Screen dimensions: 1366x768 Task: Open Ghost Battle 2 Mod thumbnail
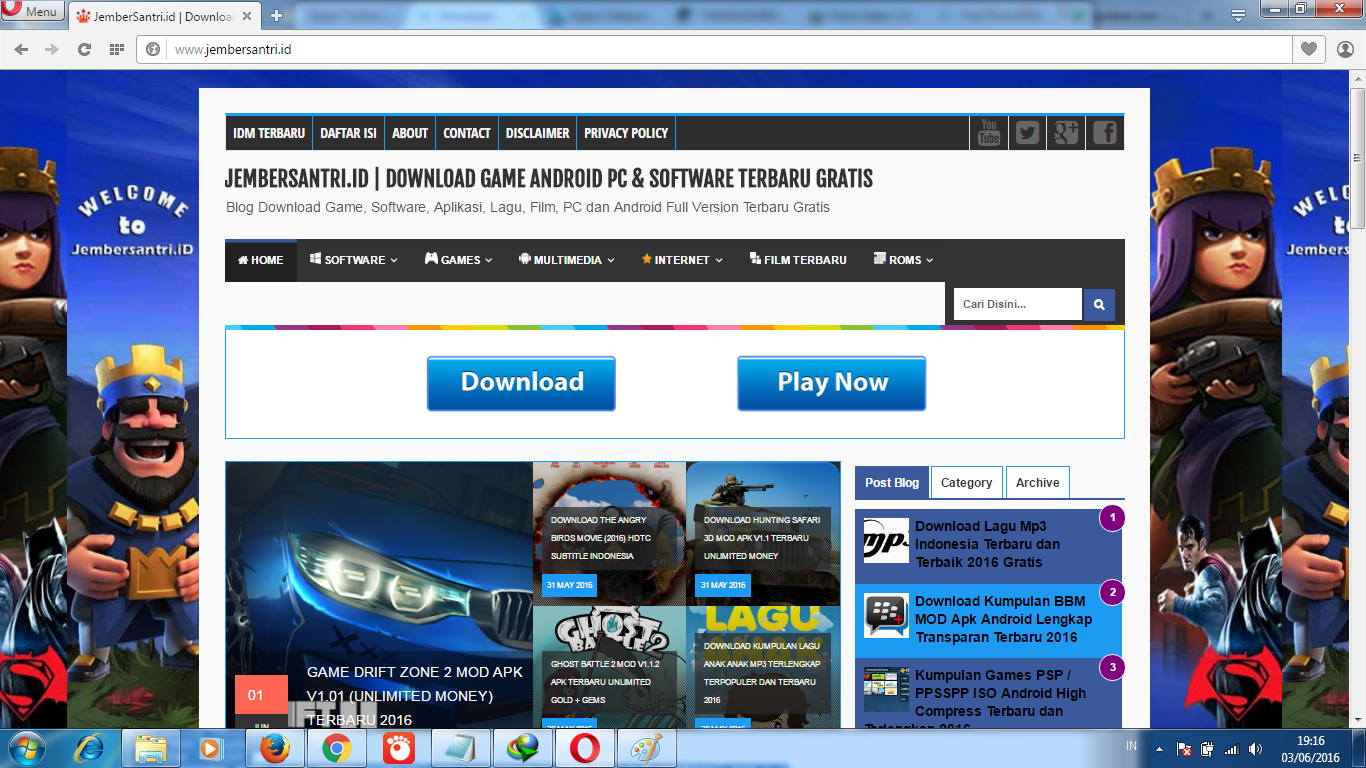(609, 667)
